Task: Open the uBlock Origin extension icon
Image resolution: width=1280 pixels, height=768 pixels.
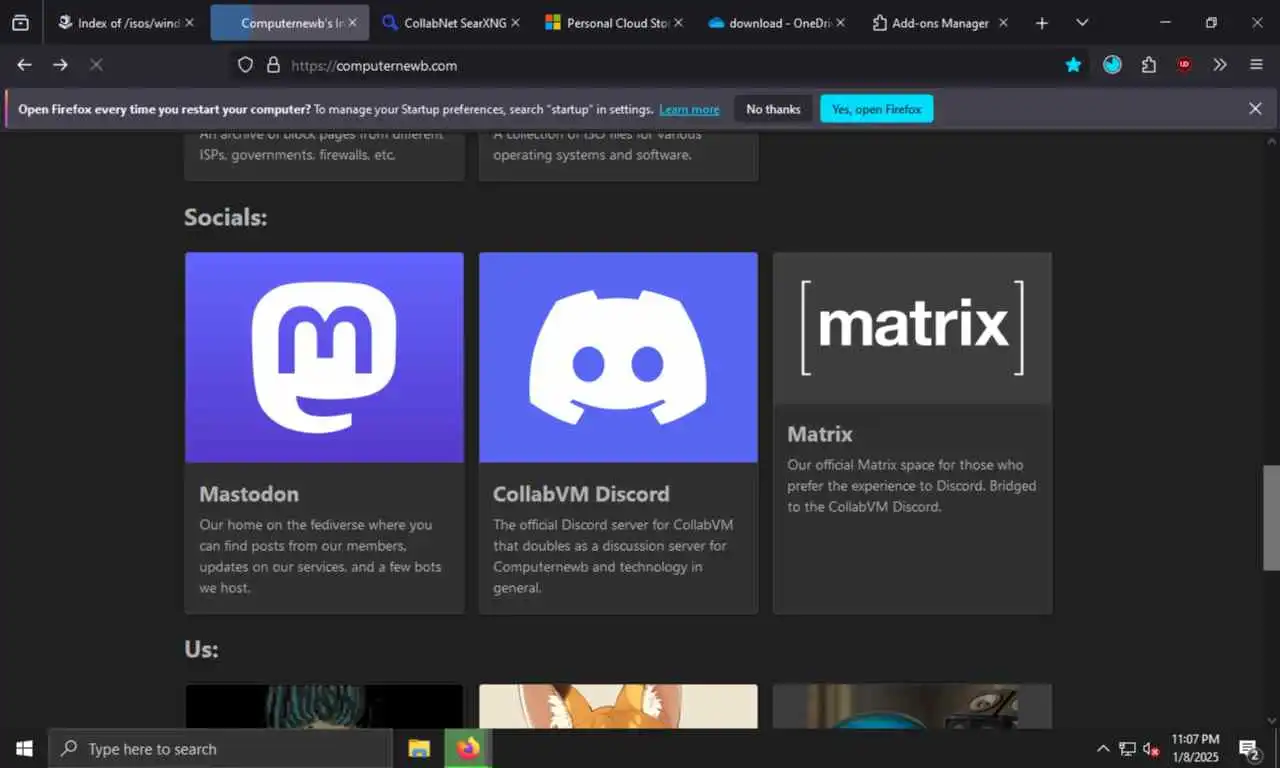Action: point(1184,65)
